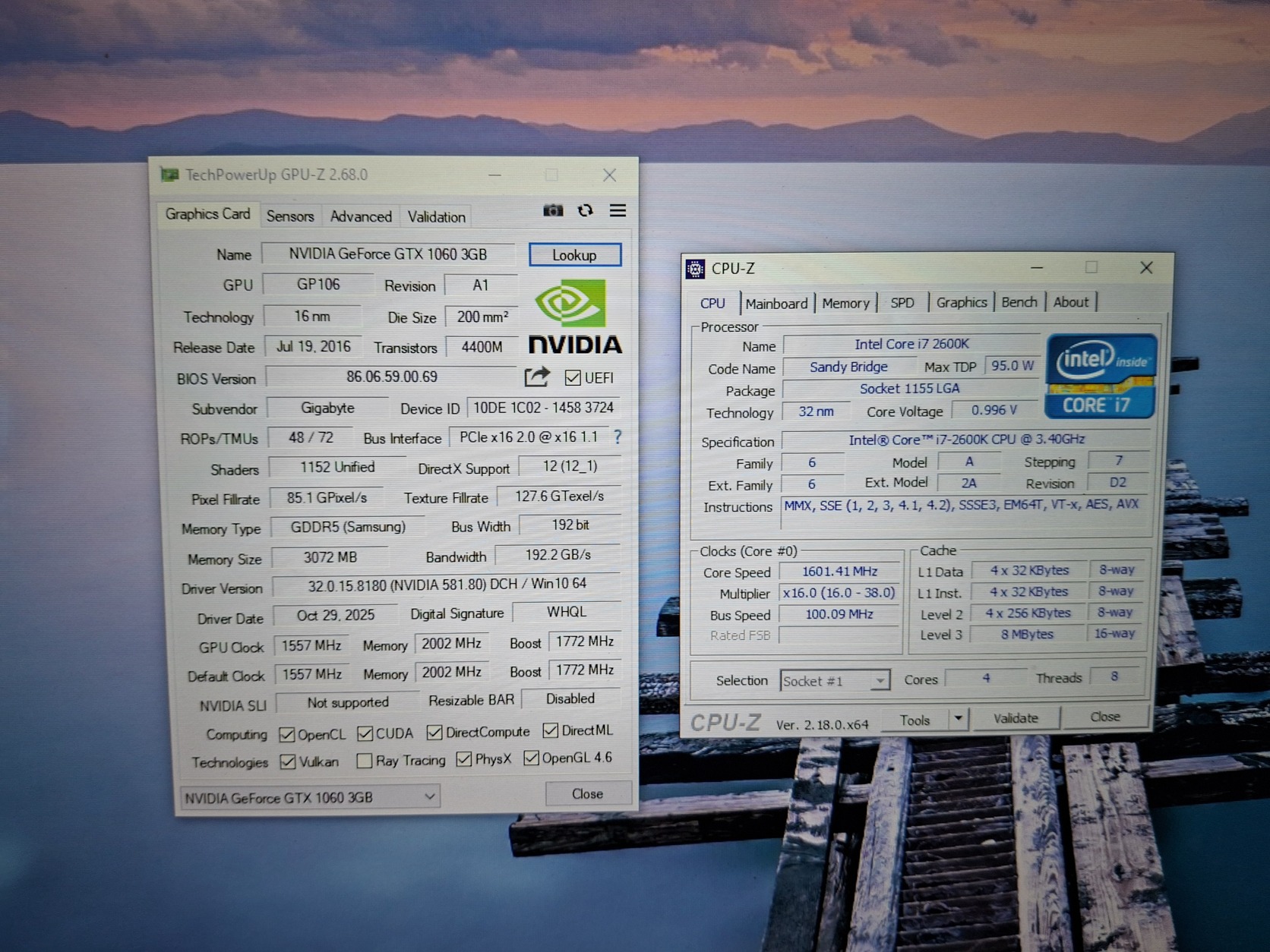Switch to the SPD tab
The width and height of the screenshot is (1270, 952).
point(902,303)
